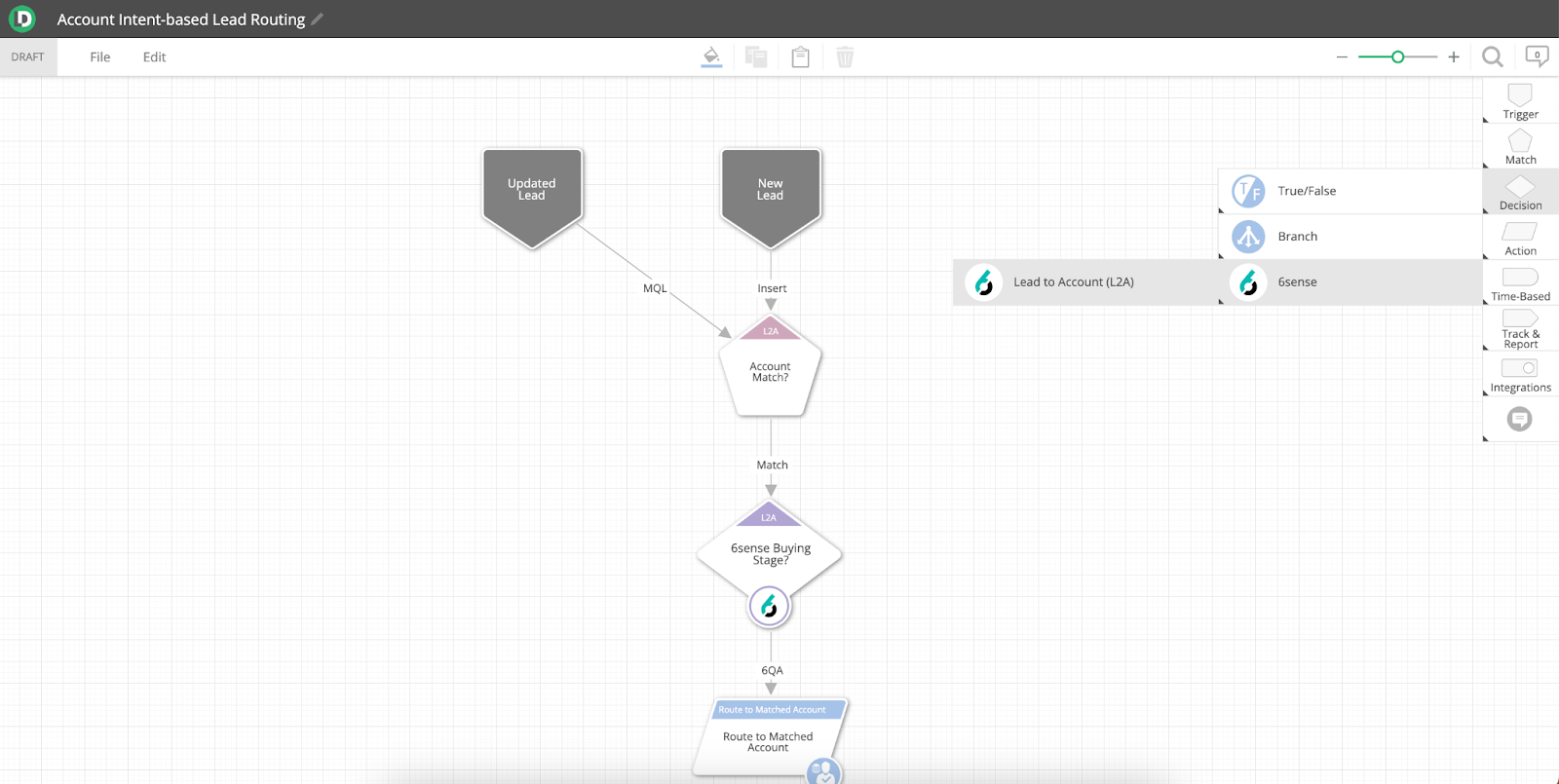Click the zoom slider handle
The height and width of the screenshot is (784, 1559).
tap(1397, 57)
